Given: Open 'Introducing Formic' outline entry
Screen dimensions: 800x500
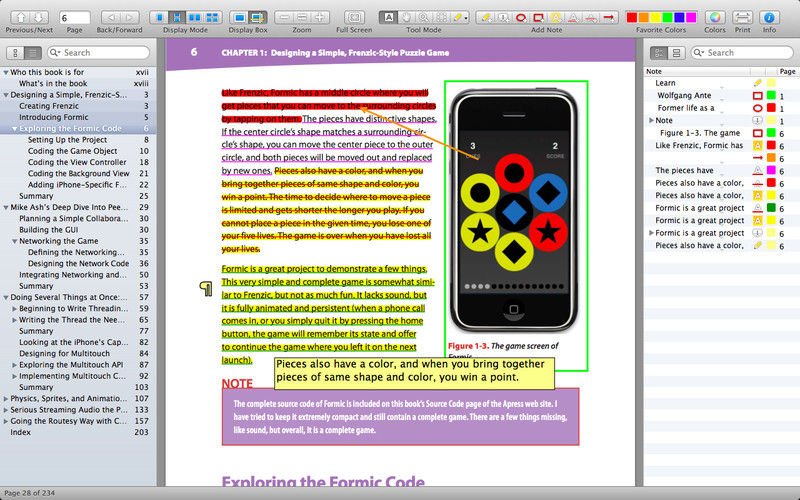Looking at the screenshot, I should click(54, 117).
